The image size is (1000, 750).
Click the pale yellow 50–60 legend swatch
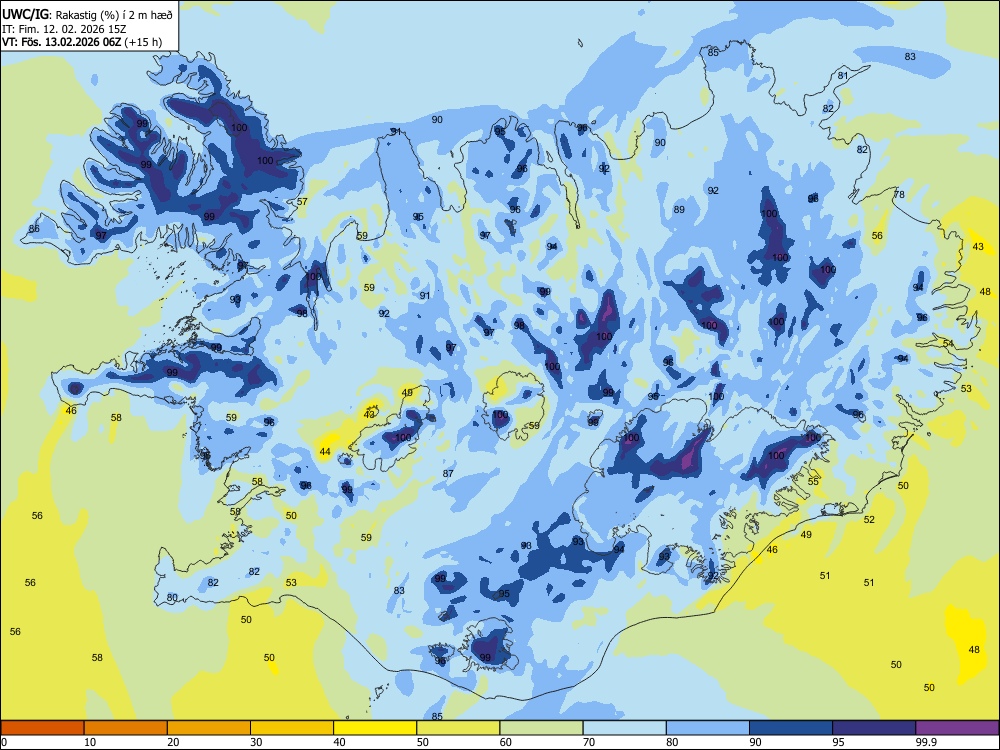point(458,728)
